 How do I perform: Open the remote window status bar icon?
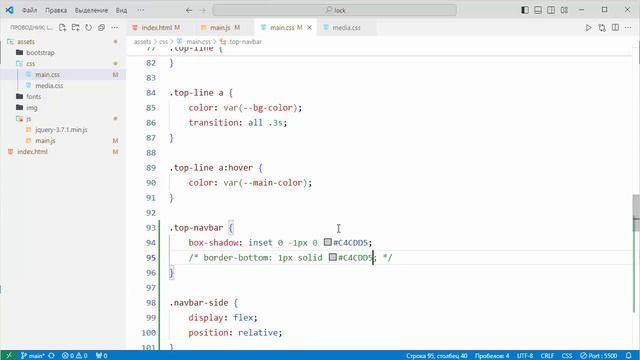9,356
